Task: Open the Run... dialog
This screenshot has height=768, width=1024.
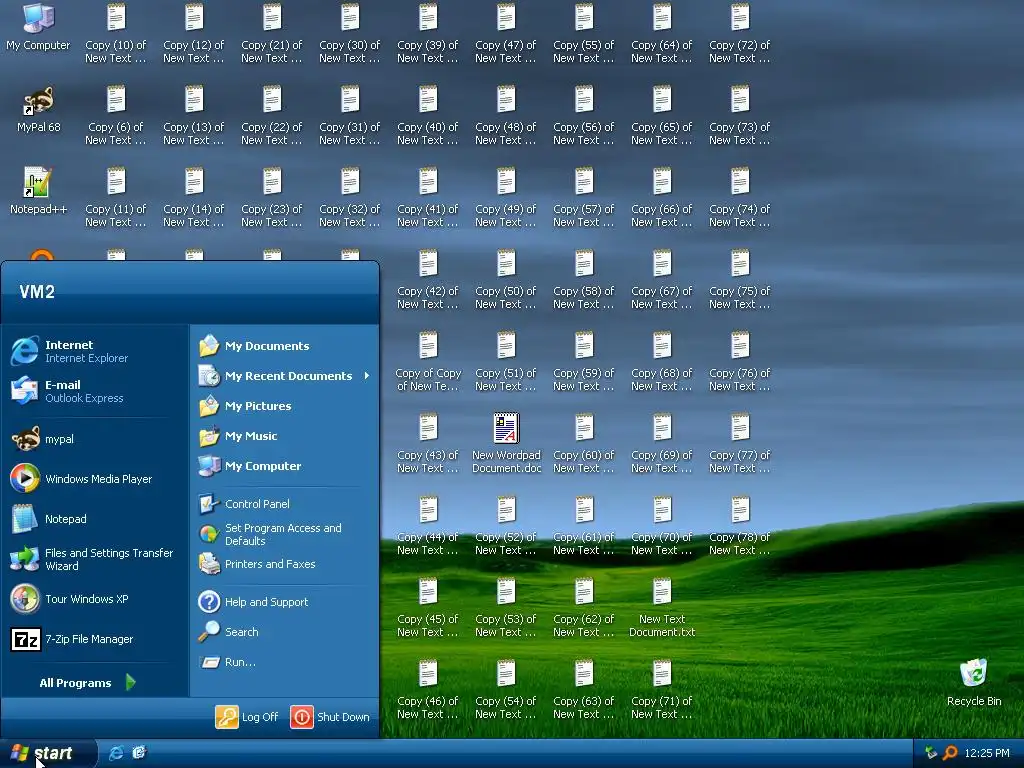Action: coord(285,662)
